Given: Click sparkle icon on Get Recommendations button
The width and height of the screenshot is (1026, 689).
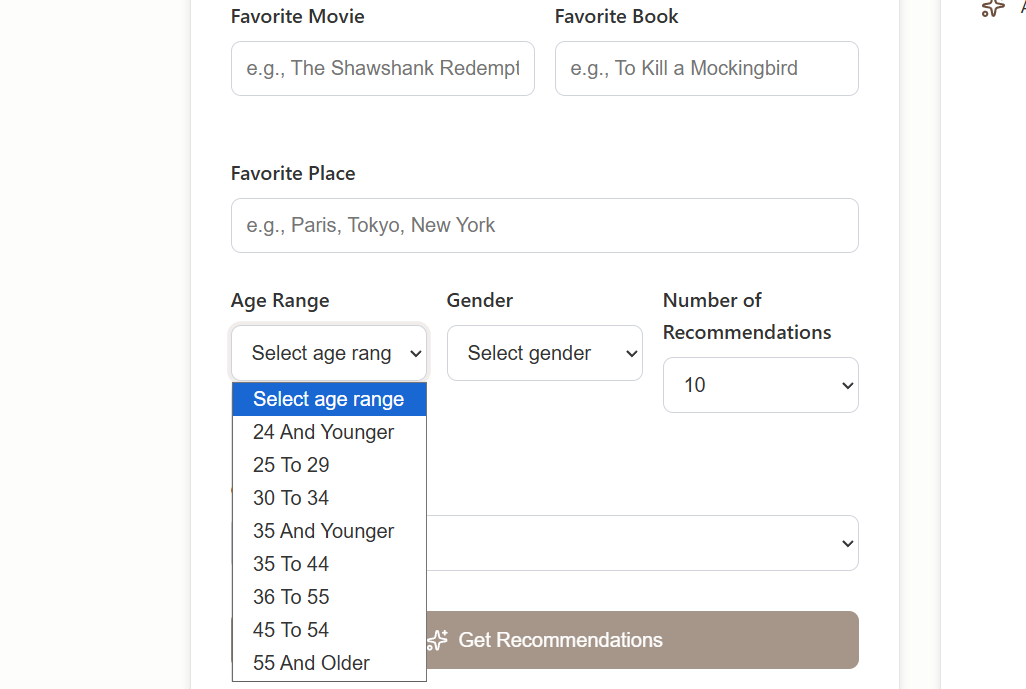Looking at the screenshot, I should (x=437, y=640).
